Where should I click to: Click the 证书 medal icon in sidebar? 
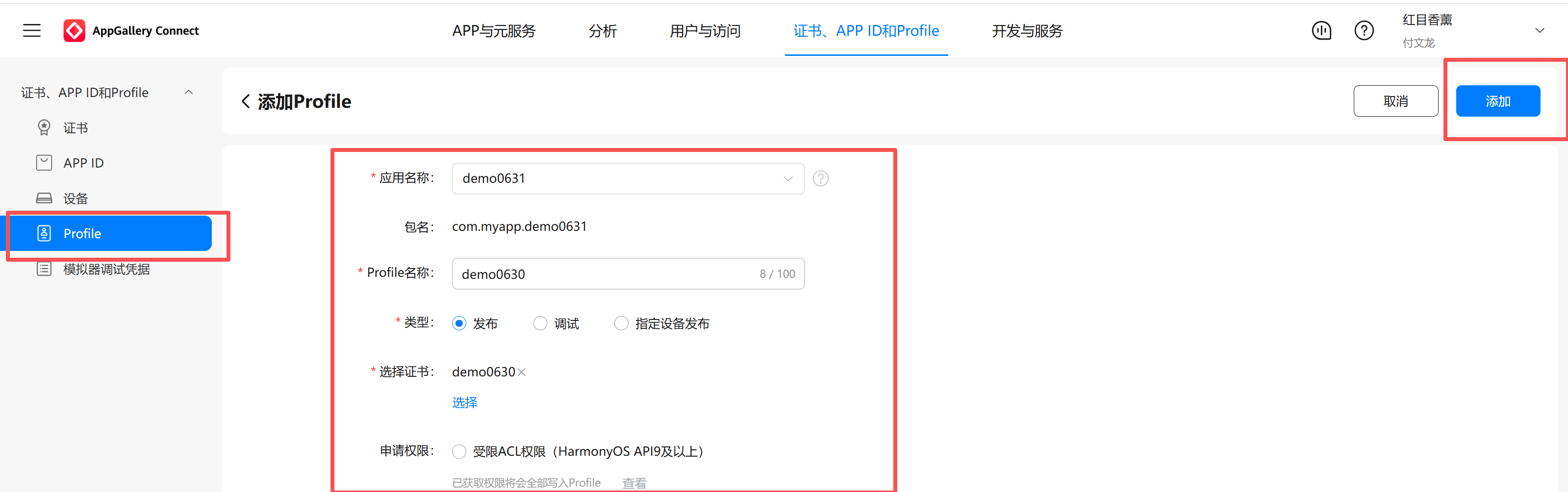coord(44,128)
